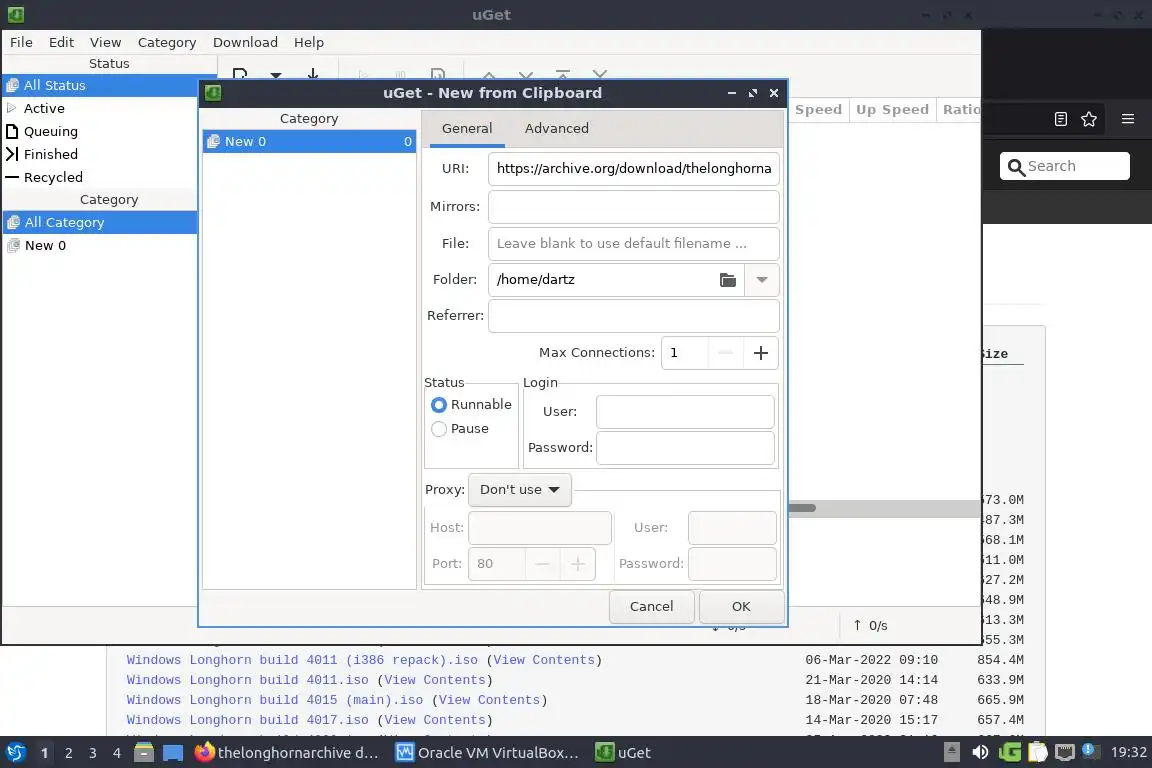Select All Status in the sidebar
This screenshot has width=1152, height=768.
[109, 85]
